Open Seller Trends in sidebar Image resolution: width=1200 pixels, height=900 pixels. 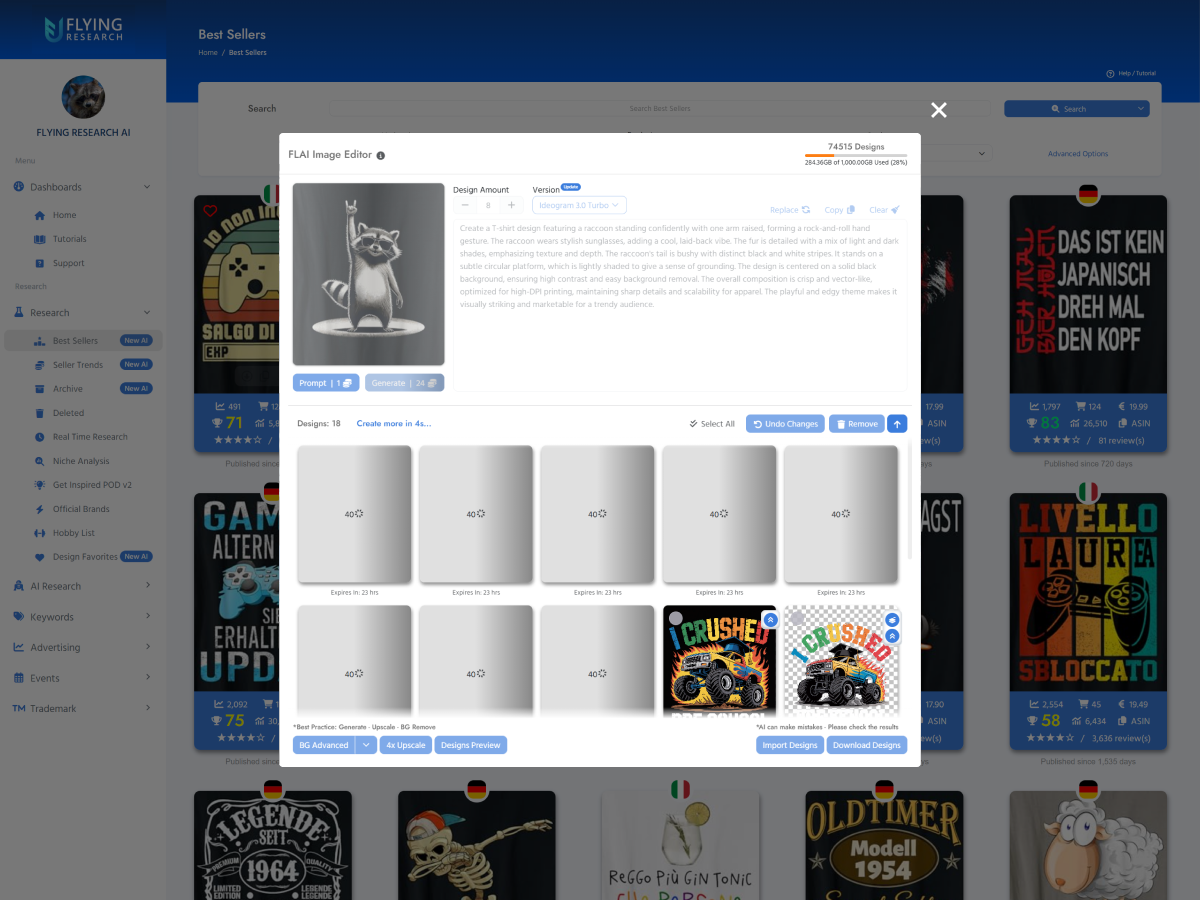83,365
